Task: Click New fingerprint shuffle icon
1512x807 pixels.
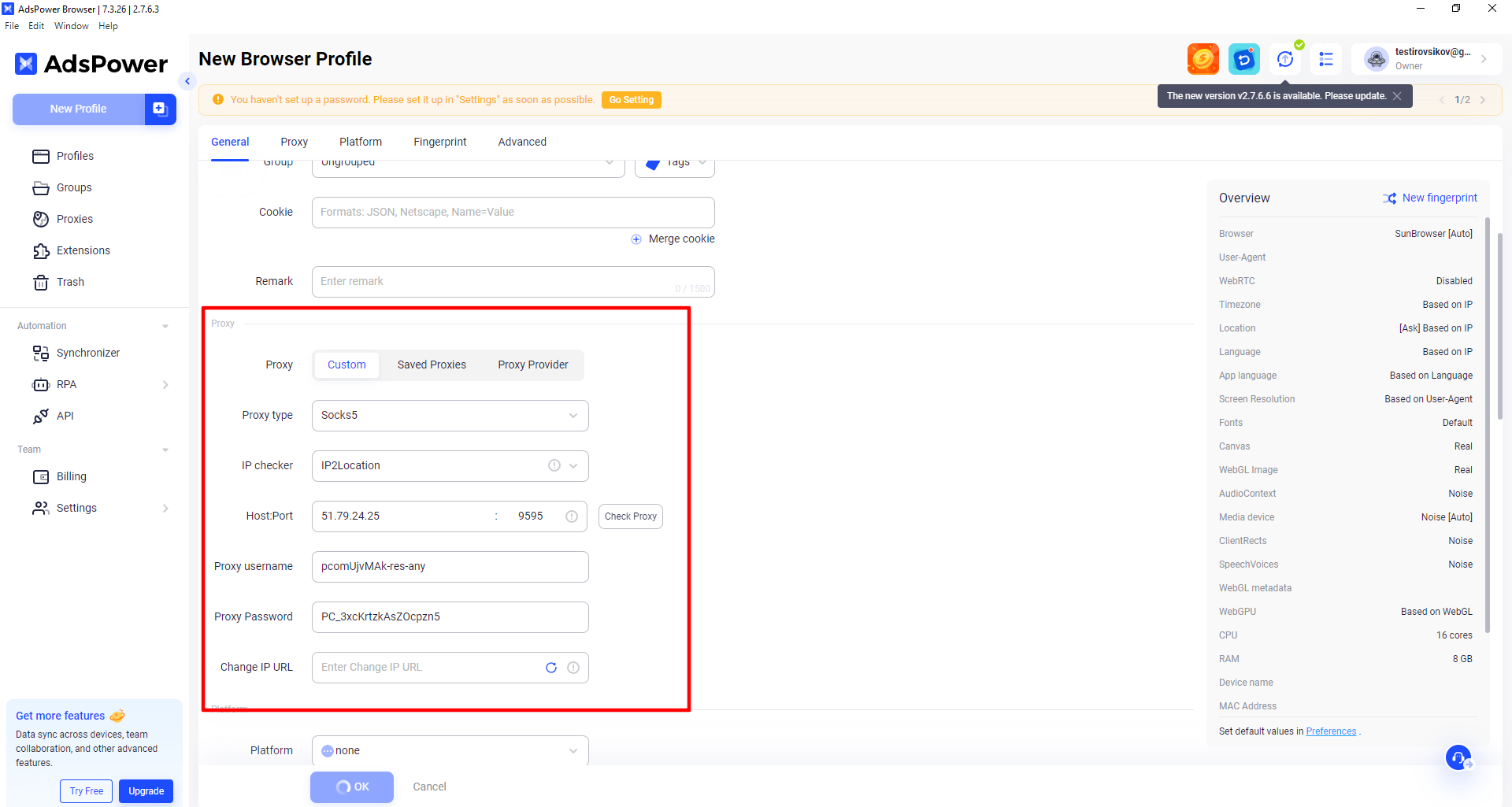Action: click(1389, 198)
